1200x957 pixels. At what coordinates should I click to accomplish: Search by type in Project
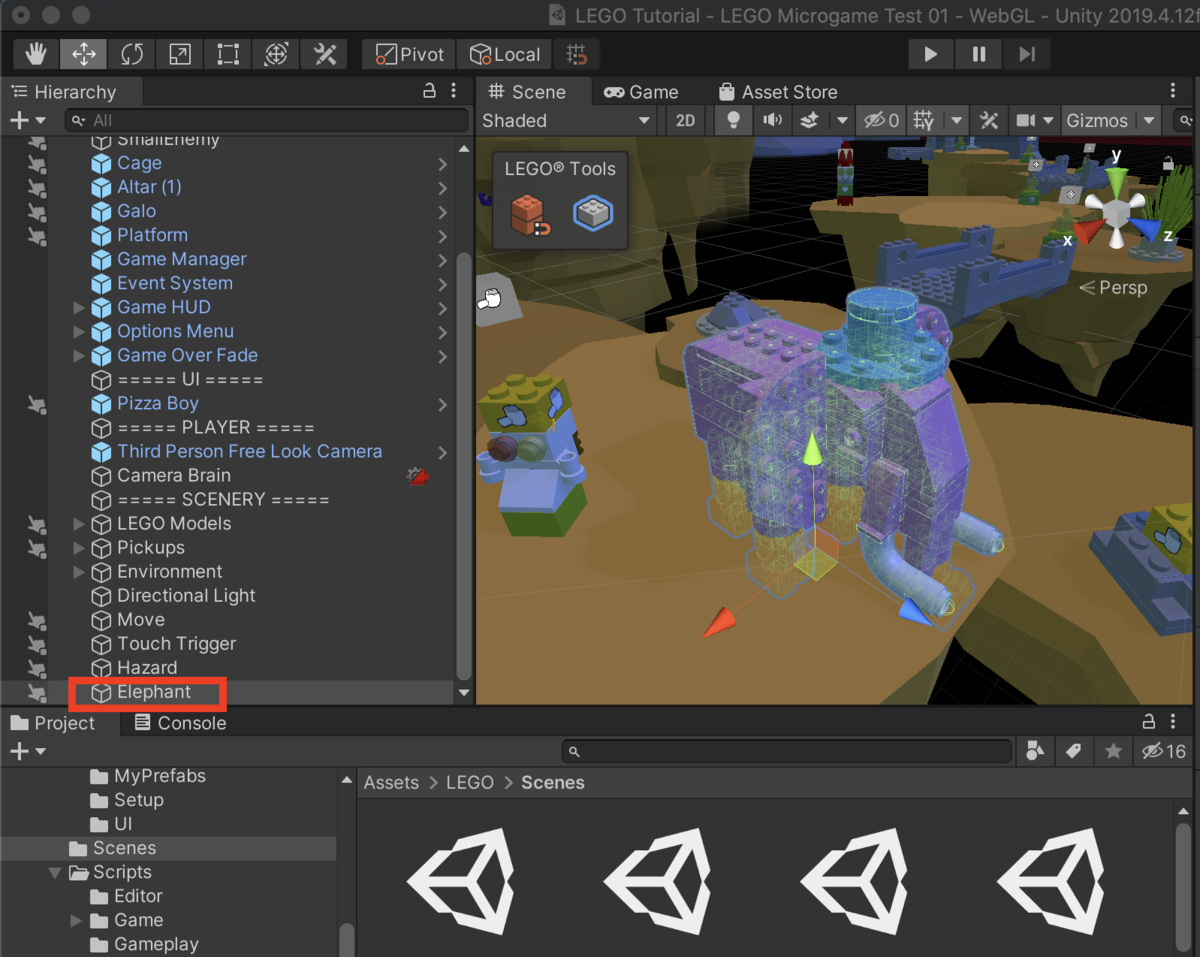[1035, 751]
